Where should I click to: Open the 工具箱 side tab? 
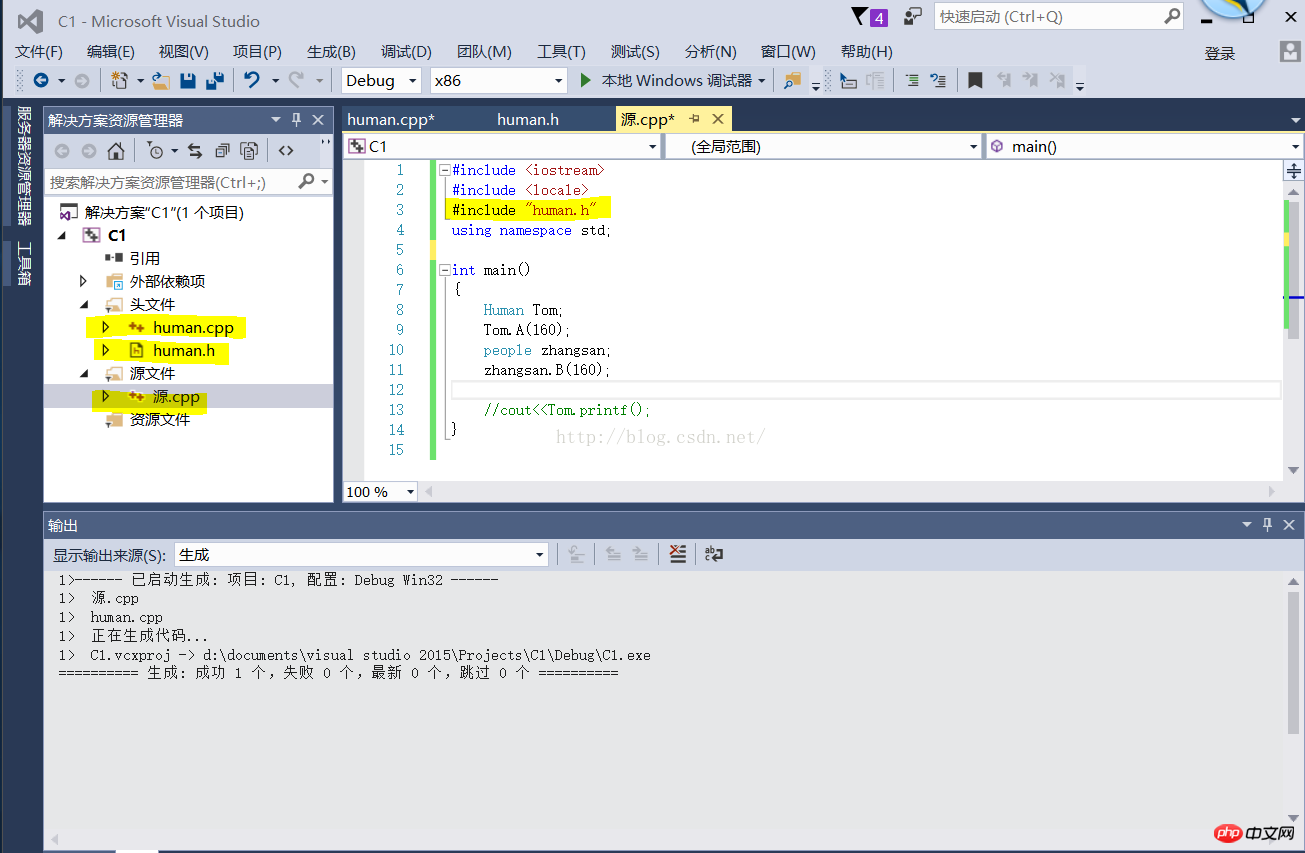pyautogui.click(x=23, y=264)
